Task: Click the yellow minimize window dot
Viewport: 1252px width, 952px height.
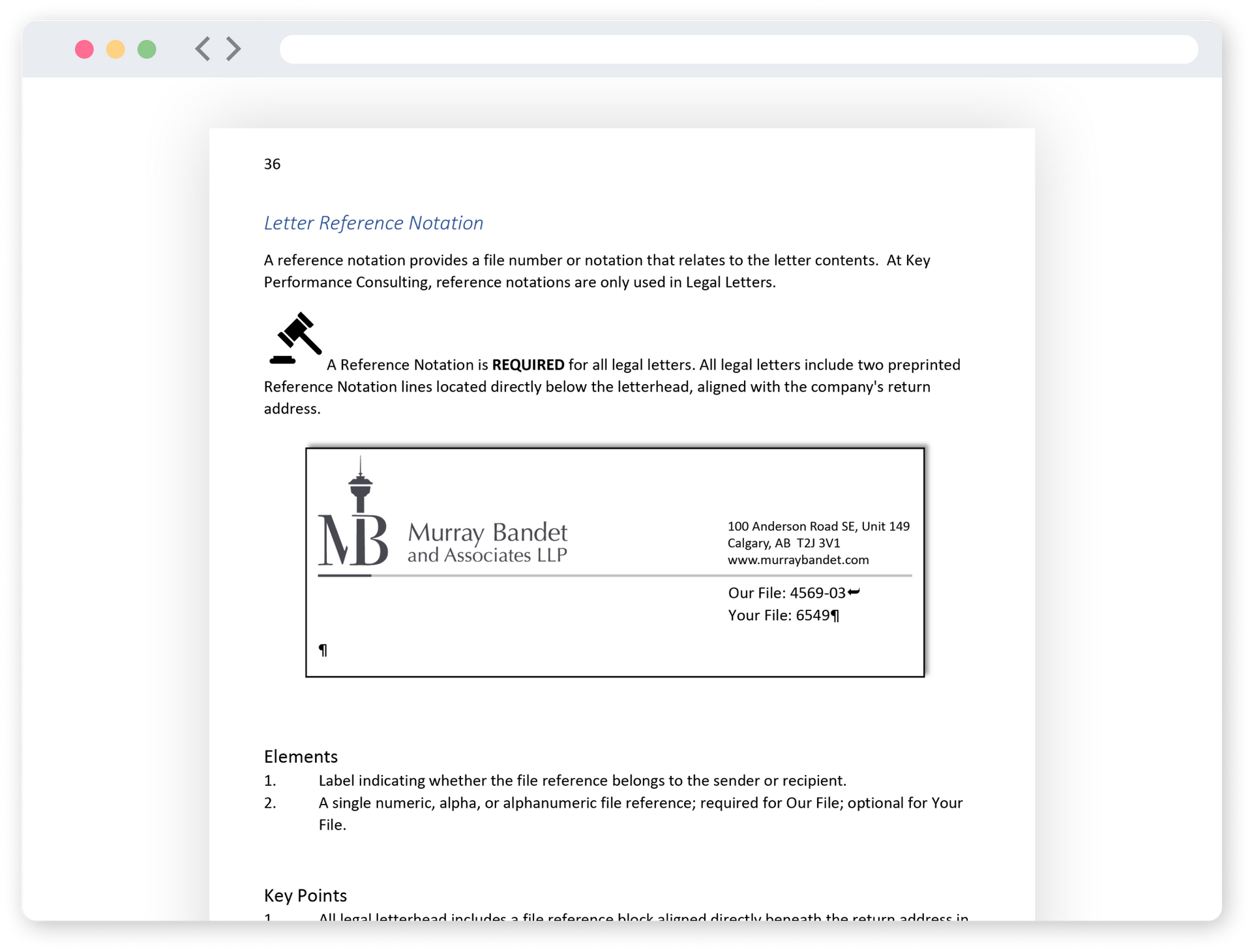Action: pyautogui.click(x=115, y=50)
